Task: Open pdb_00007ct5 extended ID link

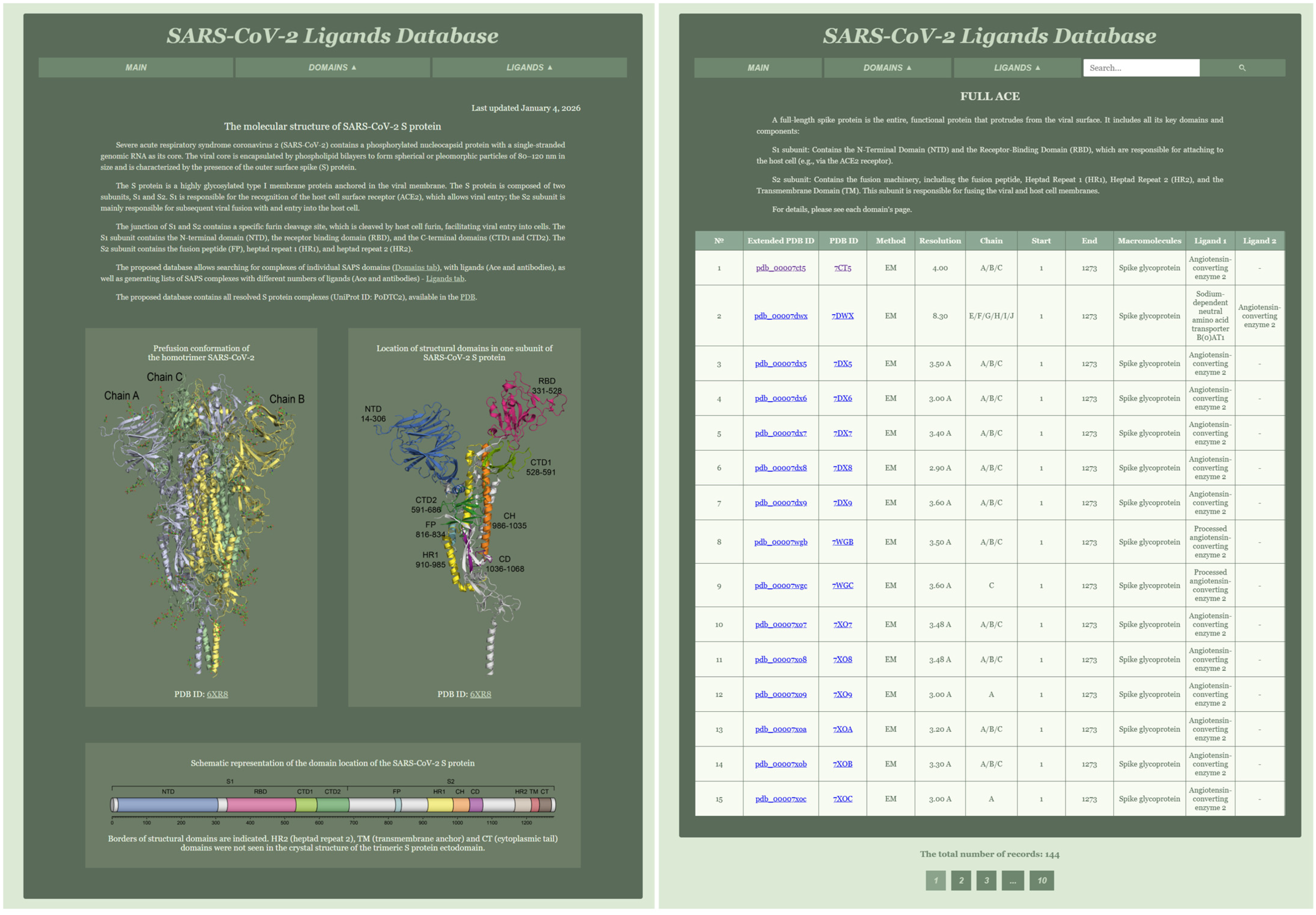Action: [780, 268]
